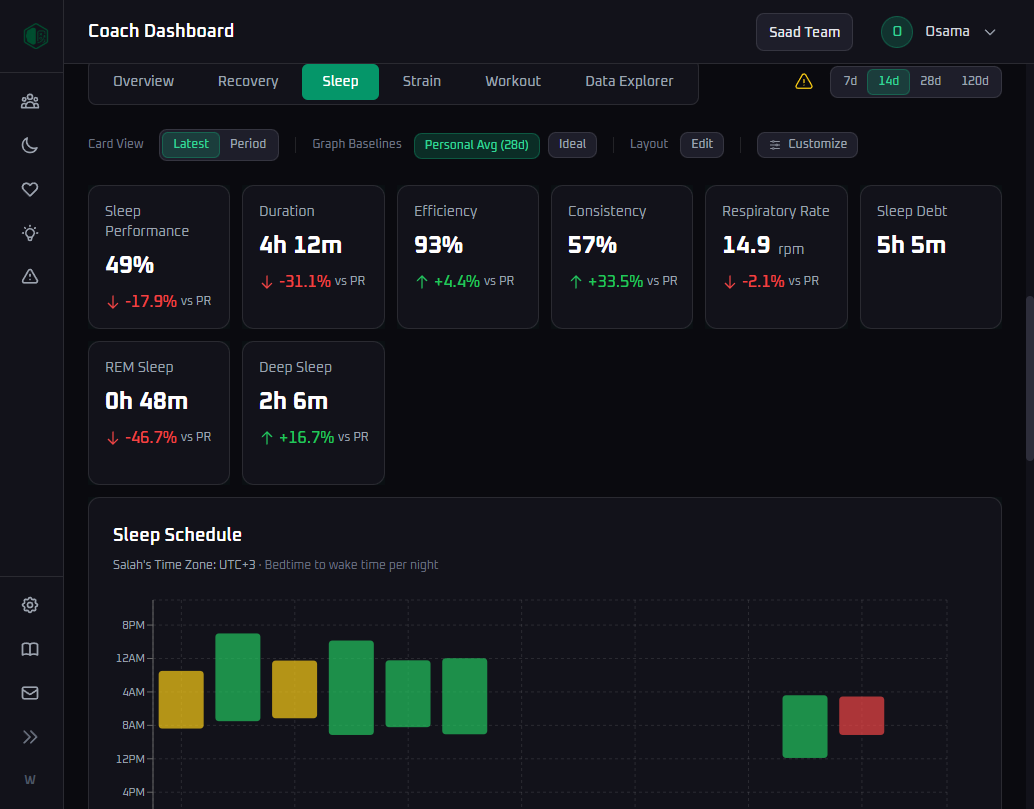Click the yellow warning icon near date range
1034x809 pixels.
(804, 82)
